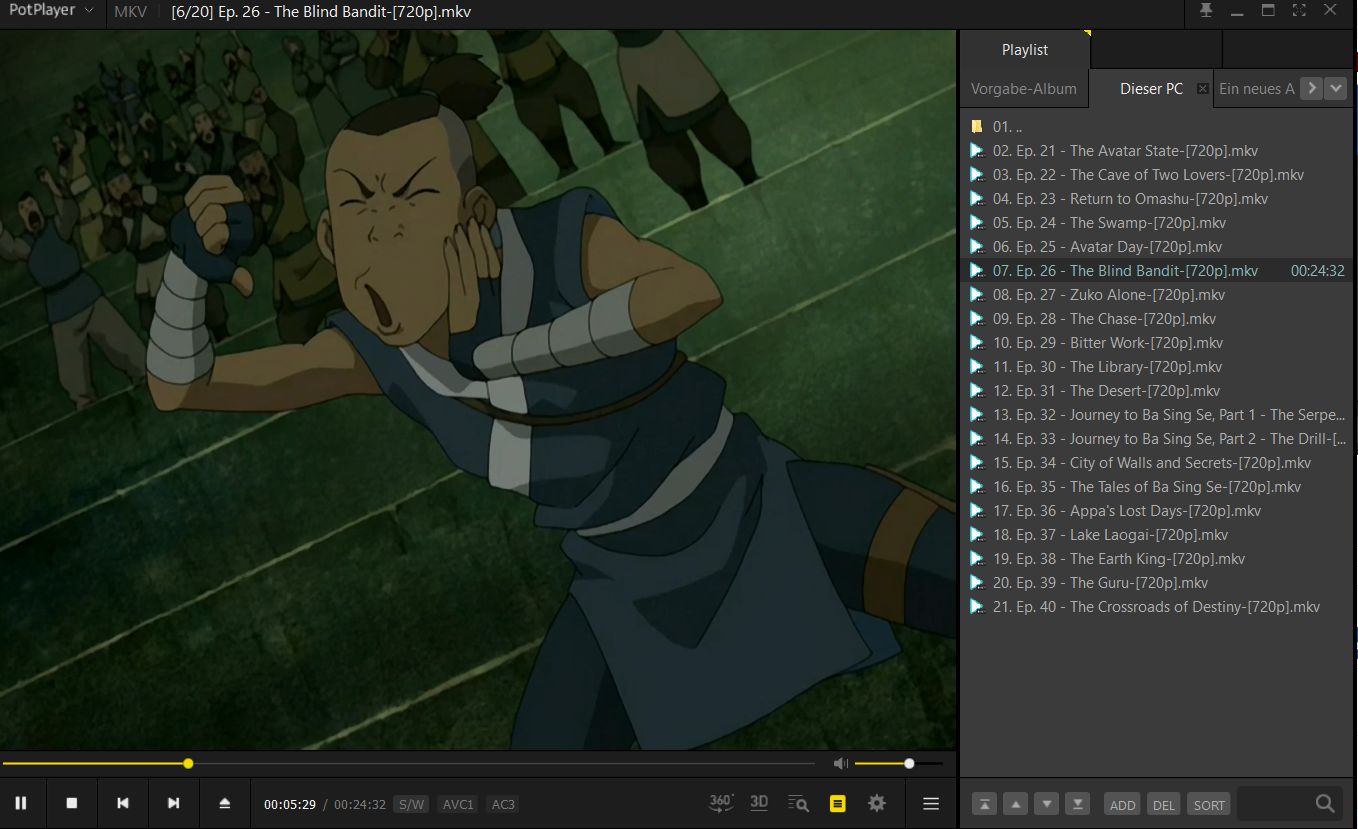Open the PotPlayer main menu dropdown
Screen dimensions: 1358x829
(x=52, y=10)
